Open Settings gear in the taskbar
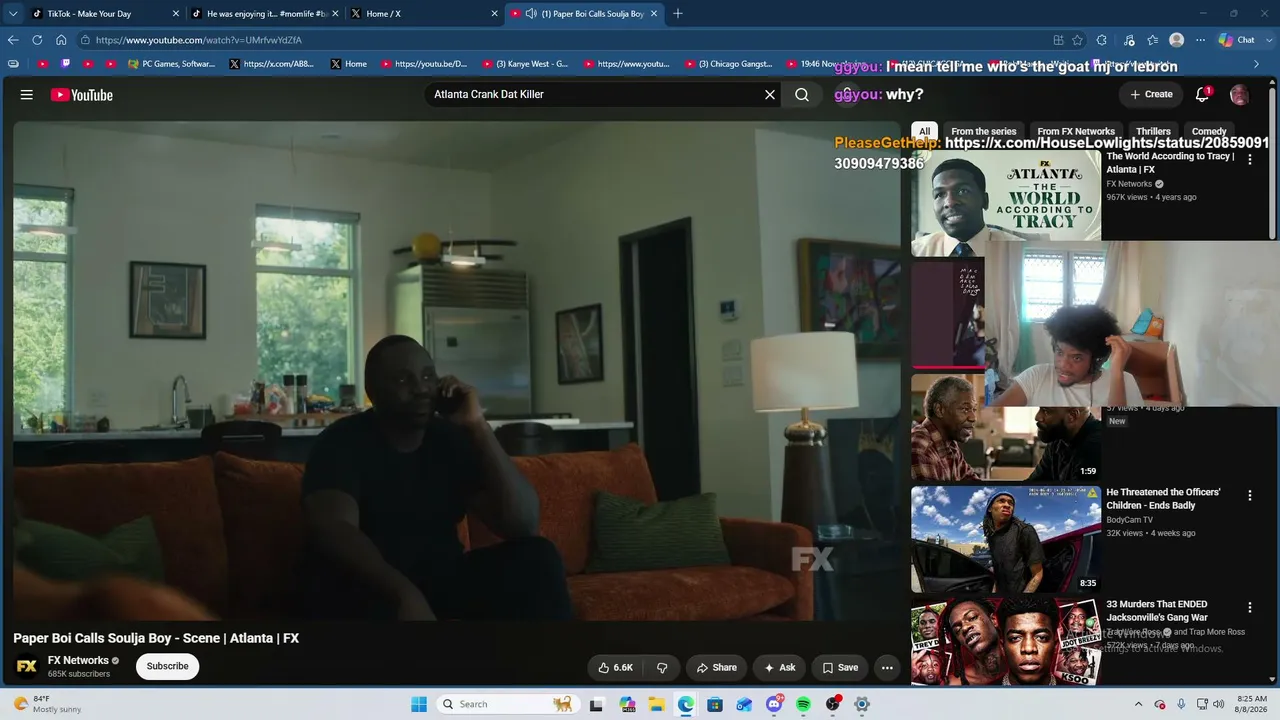 pos(862,704)
